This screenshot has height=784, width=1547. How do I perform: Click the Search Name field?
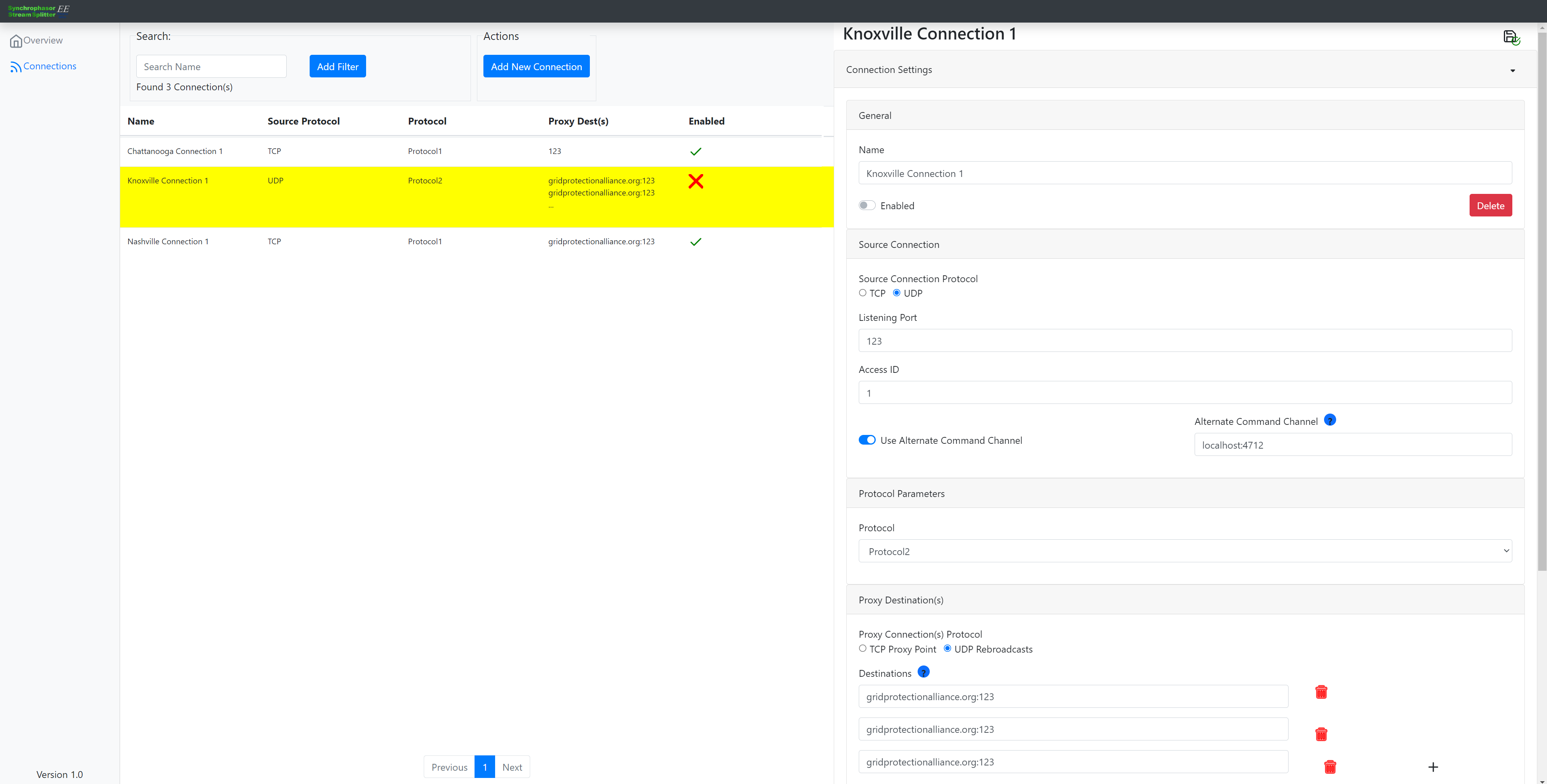tap(211, 66)
